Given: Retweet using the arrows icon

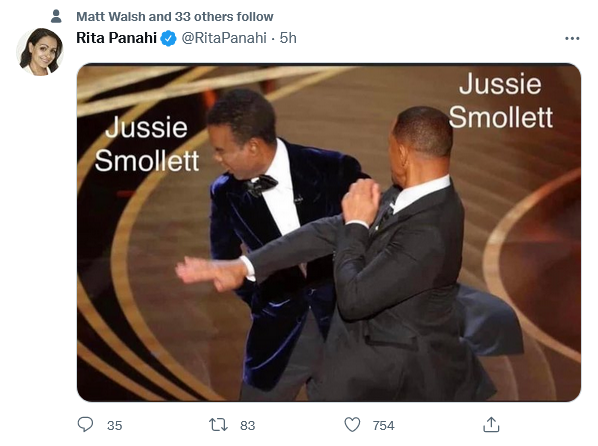Looking at the screenshot, I should click(x=219, y=425).
